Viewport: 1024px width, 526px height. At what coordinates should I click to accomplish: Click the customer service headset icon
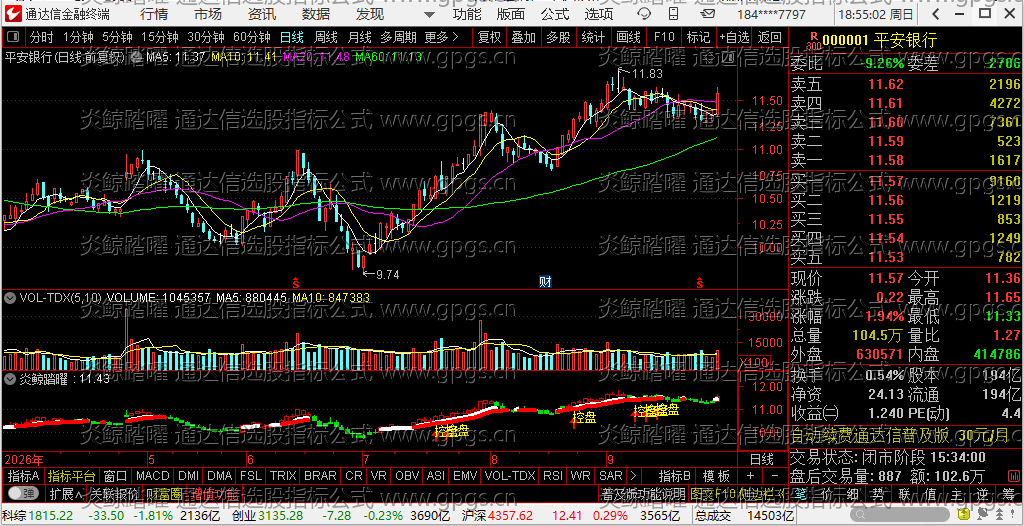[644, 14]
